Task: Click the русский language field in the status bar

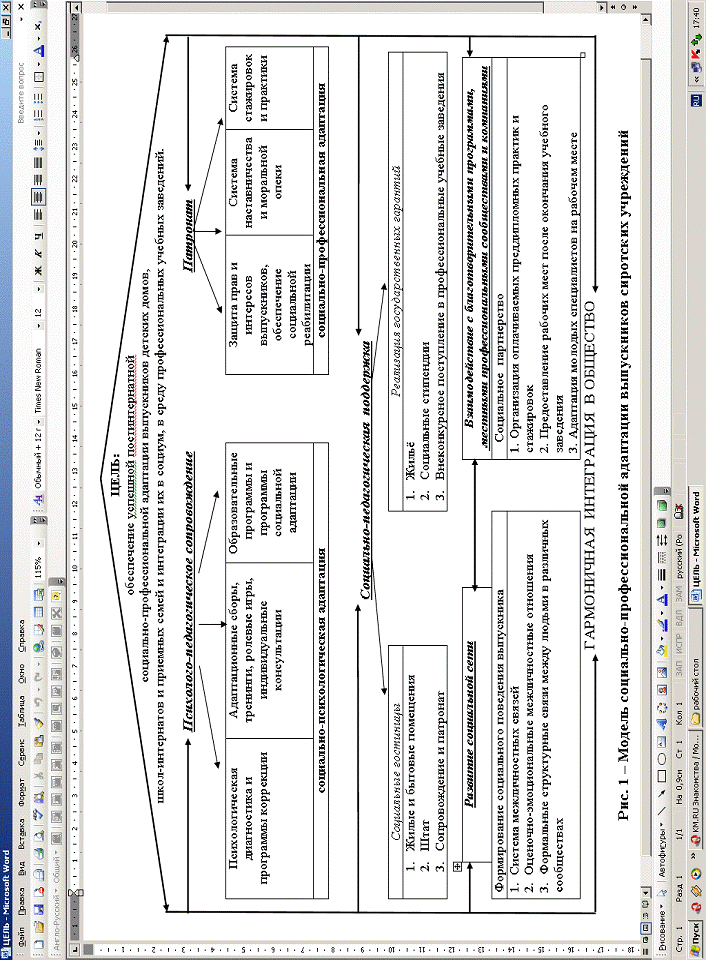Action: click(680, 557)
